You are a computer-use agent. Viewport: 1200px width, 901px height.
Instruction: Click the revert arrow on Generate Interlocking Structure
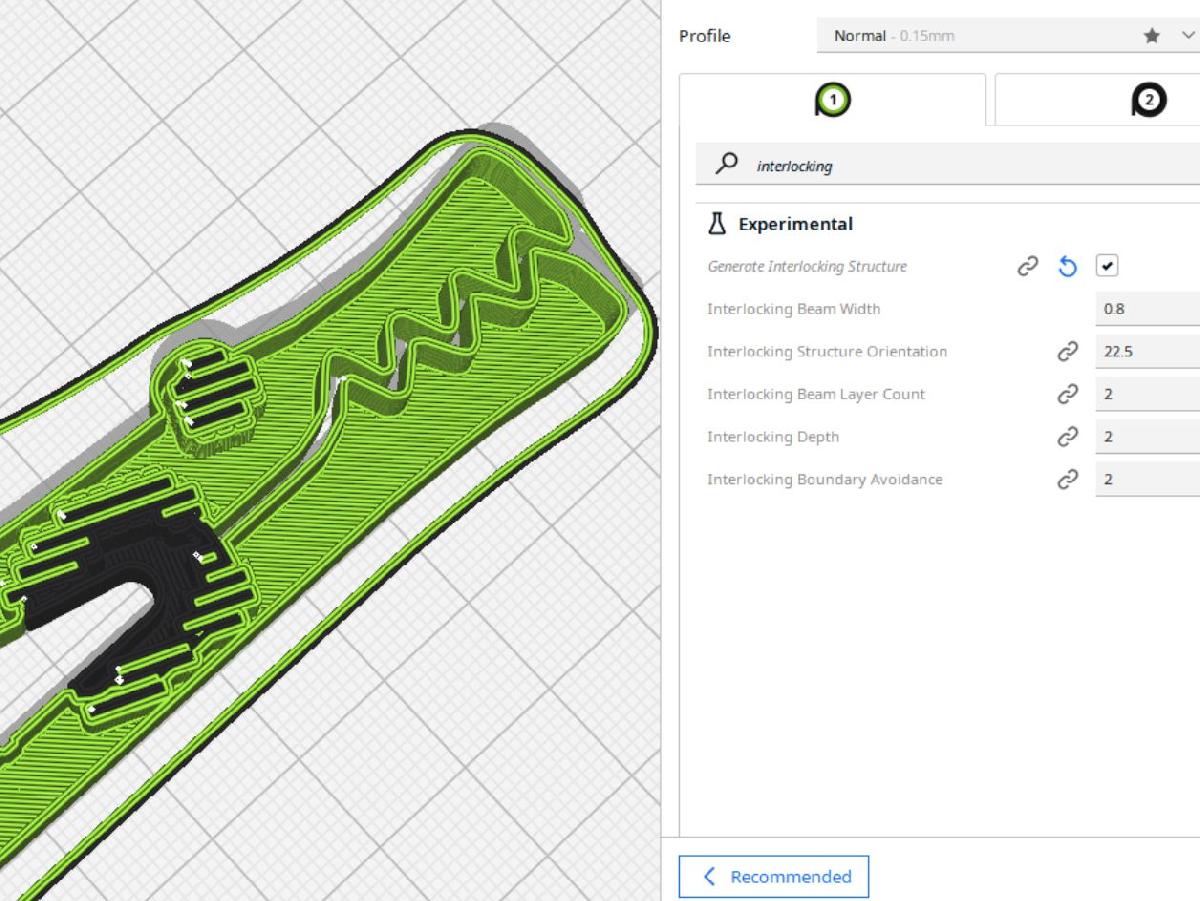pyautogui.click(x=1067, y=265)
